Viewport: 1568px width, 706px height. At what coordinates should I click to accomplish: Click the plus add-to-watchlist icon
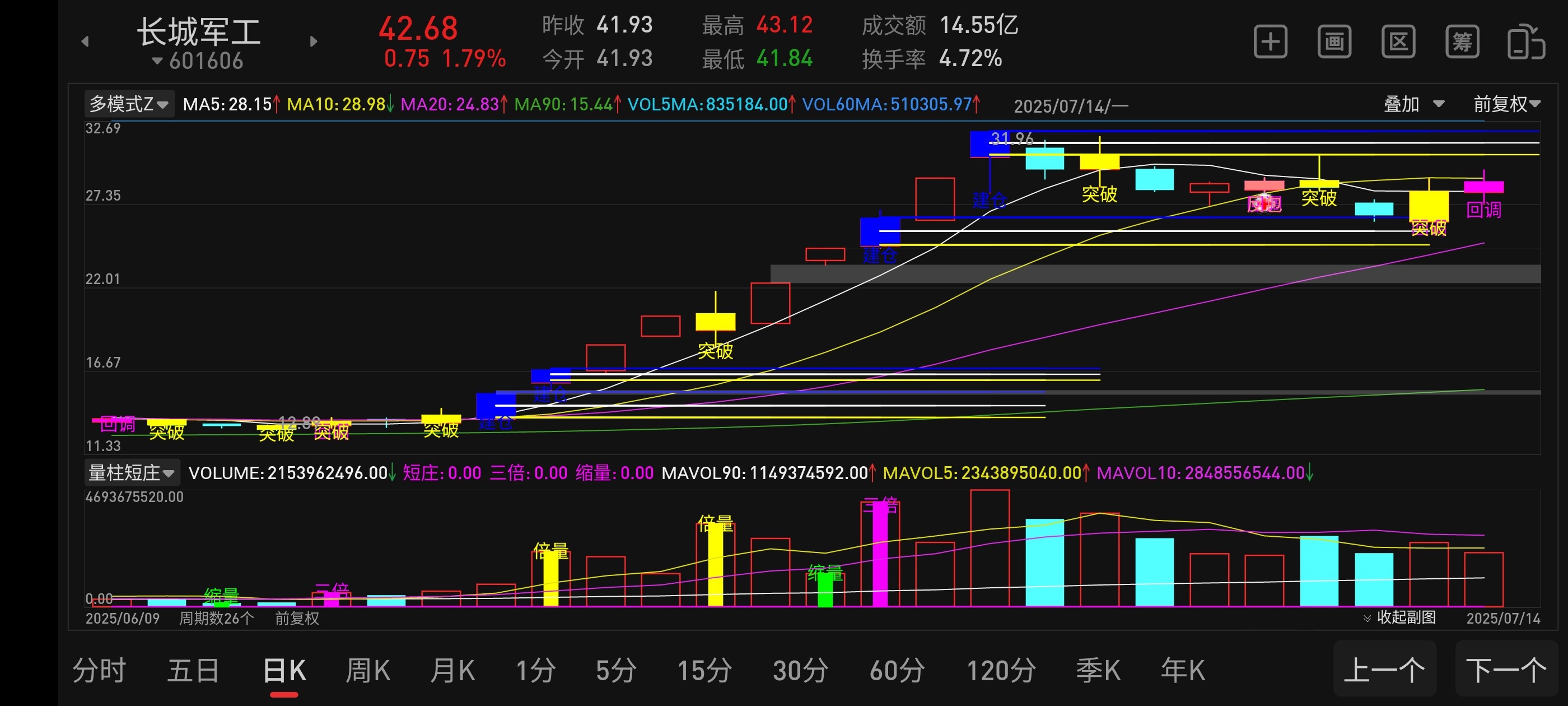[x=1270, y=42]
